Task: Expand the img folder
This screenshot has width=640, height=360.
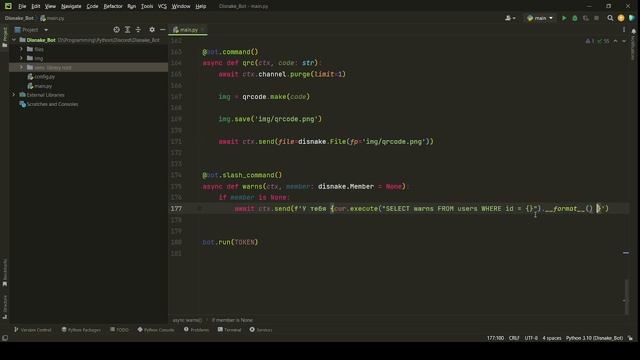Action: pos(21,58)
